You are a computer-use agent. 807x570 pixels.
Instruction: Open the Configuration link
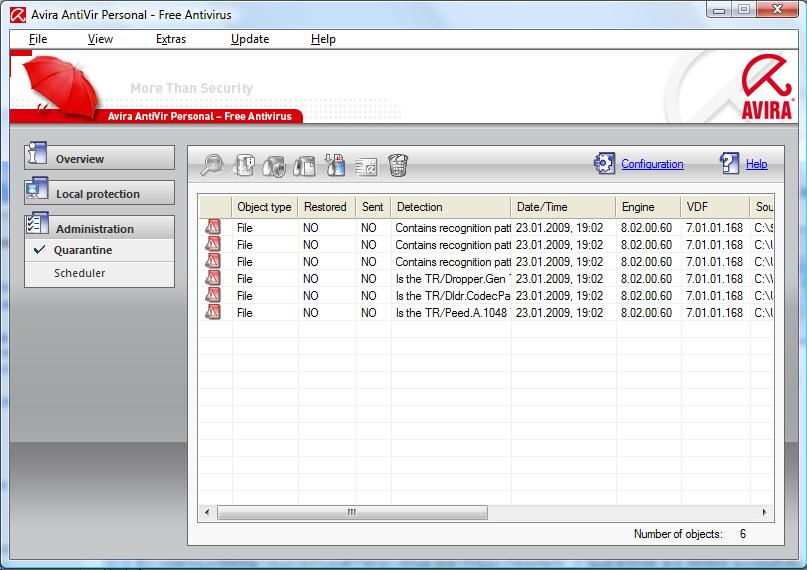pos(652,164)
